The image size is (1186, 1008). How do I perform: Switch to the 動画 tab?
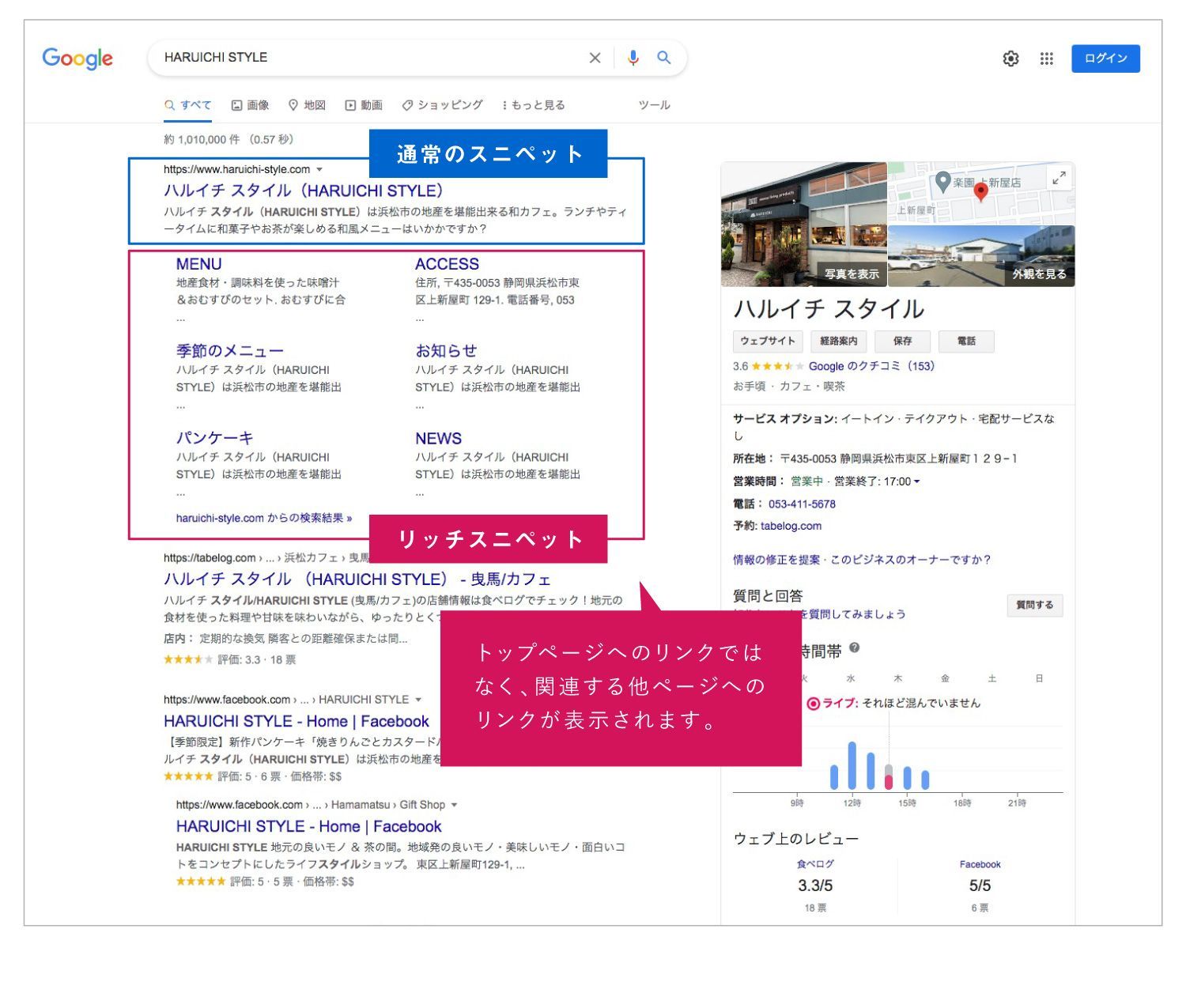click(x=364, y=105)
